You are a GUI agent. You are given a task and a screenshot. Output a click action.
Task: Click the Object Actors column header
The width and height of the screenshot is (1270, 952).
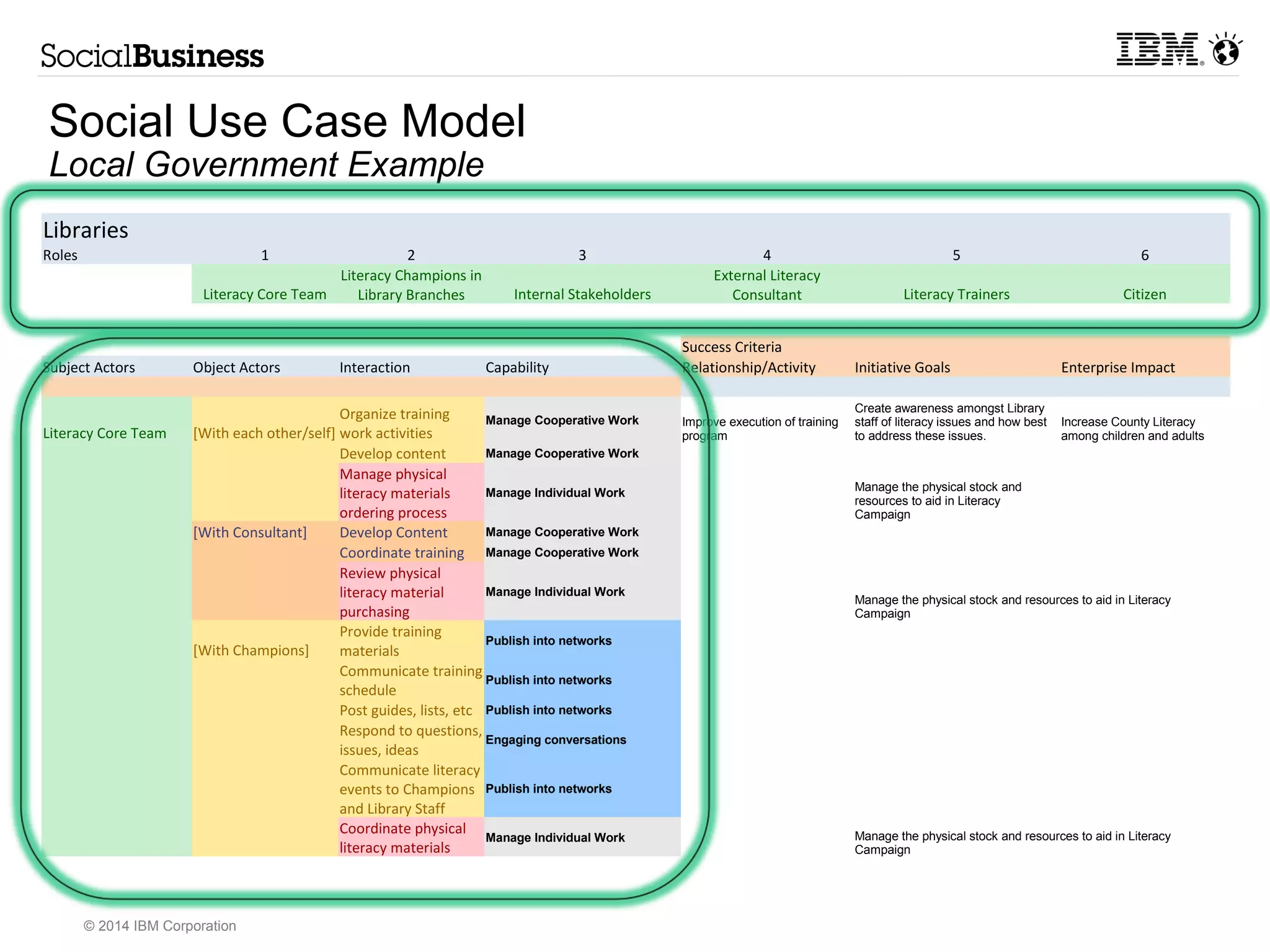[x=236, y=368]
